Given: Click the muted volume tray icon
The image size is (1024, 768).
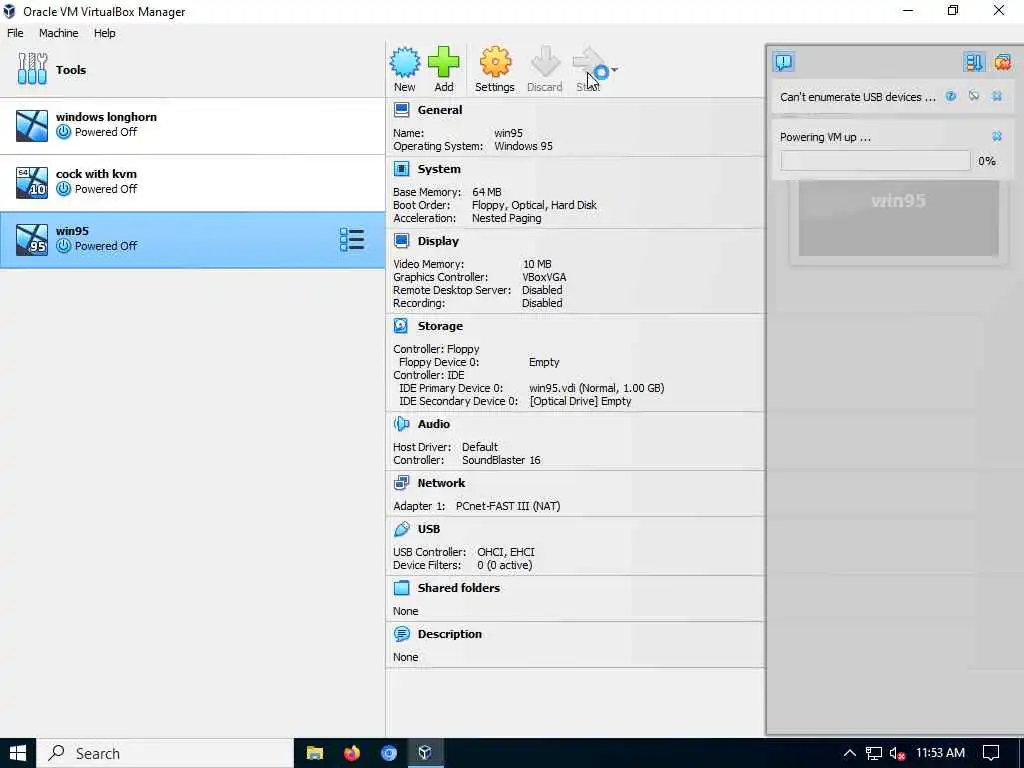Looking at the screenshot, I should click(897, 753).
